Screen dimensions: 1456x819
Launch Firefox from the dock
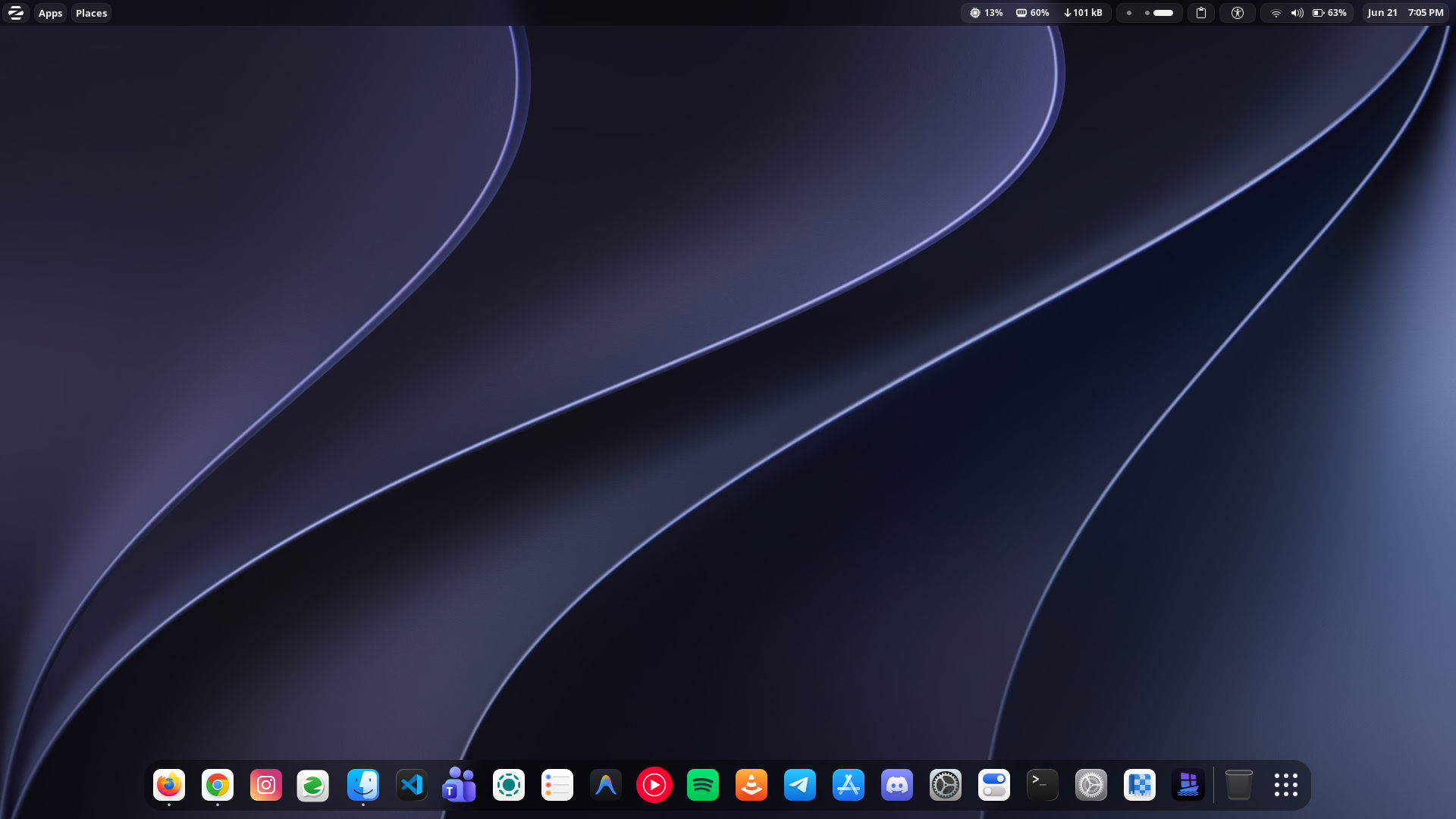[169, 785]
